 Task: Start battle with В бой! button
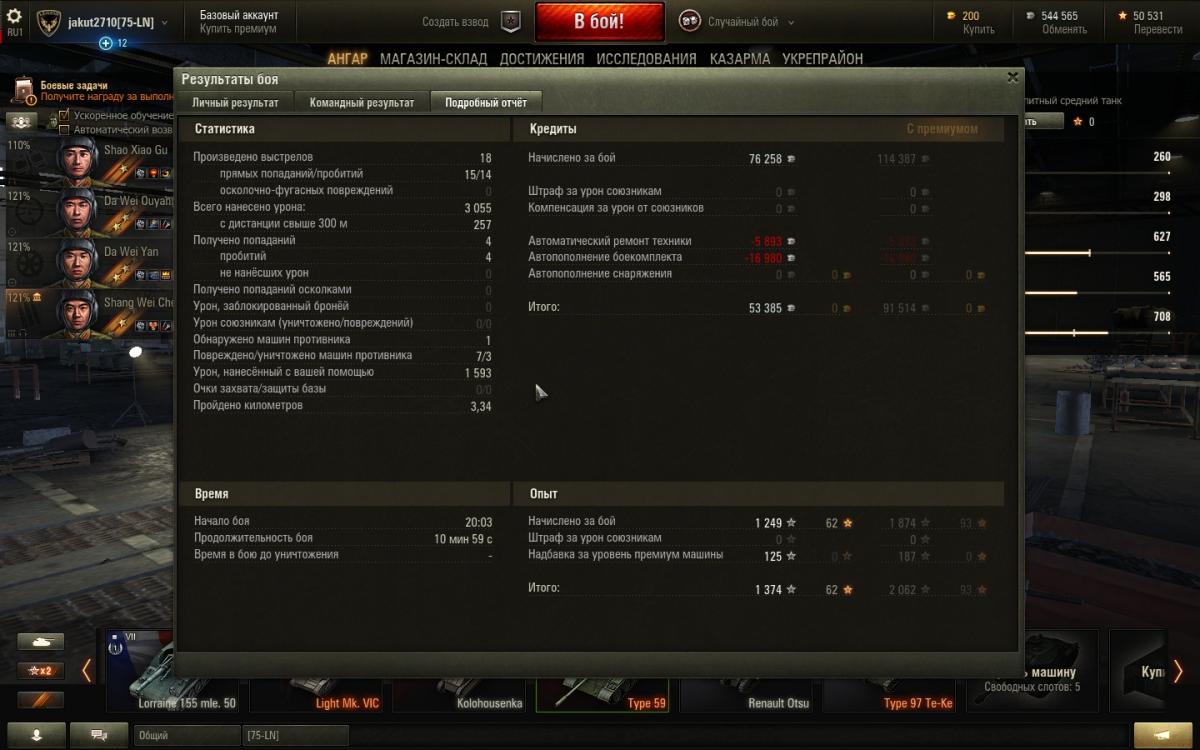600,22
